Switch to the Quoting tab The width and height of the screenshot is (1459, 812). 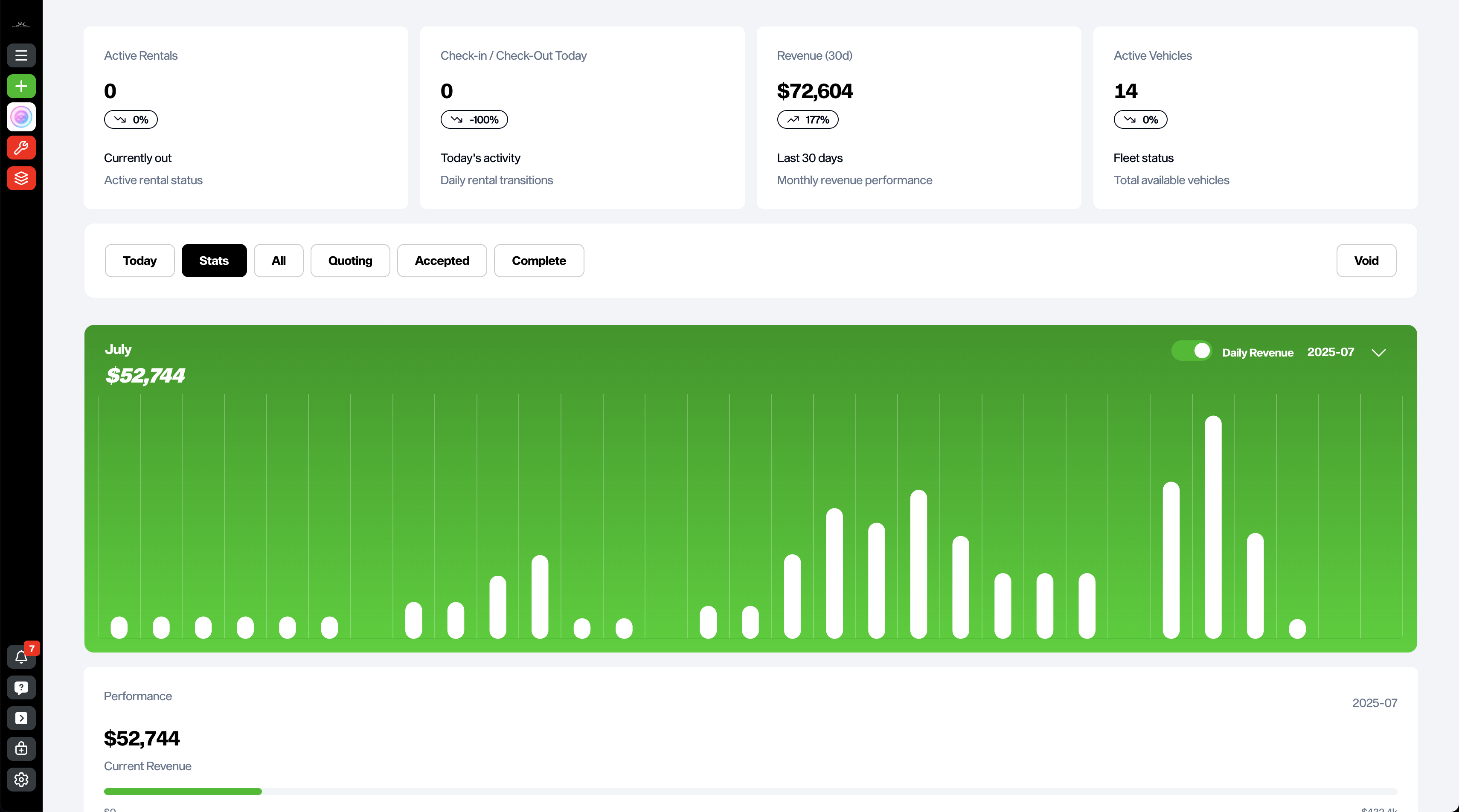click(349, 261)
